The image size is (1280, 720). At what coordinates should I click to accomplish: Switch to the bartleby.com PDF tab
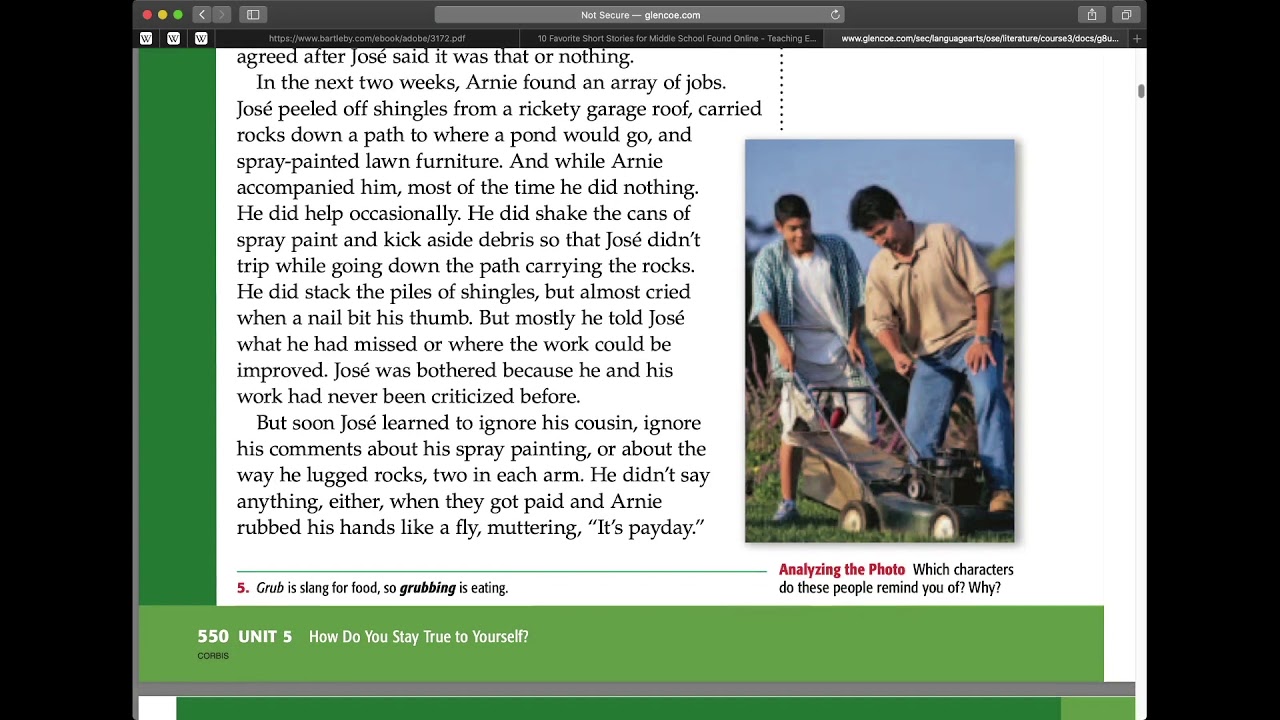click(x=367, y=39)
